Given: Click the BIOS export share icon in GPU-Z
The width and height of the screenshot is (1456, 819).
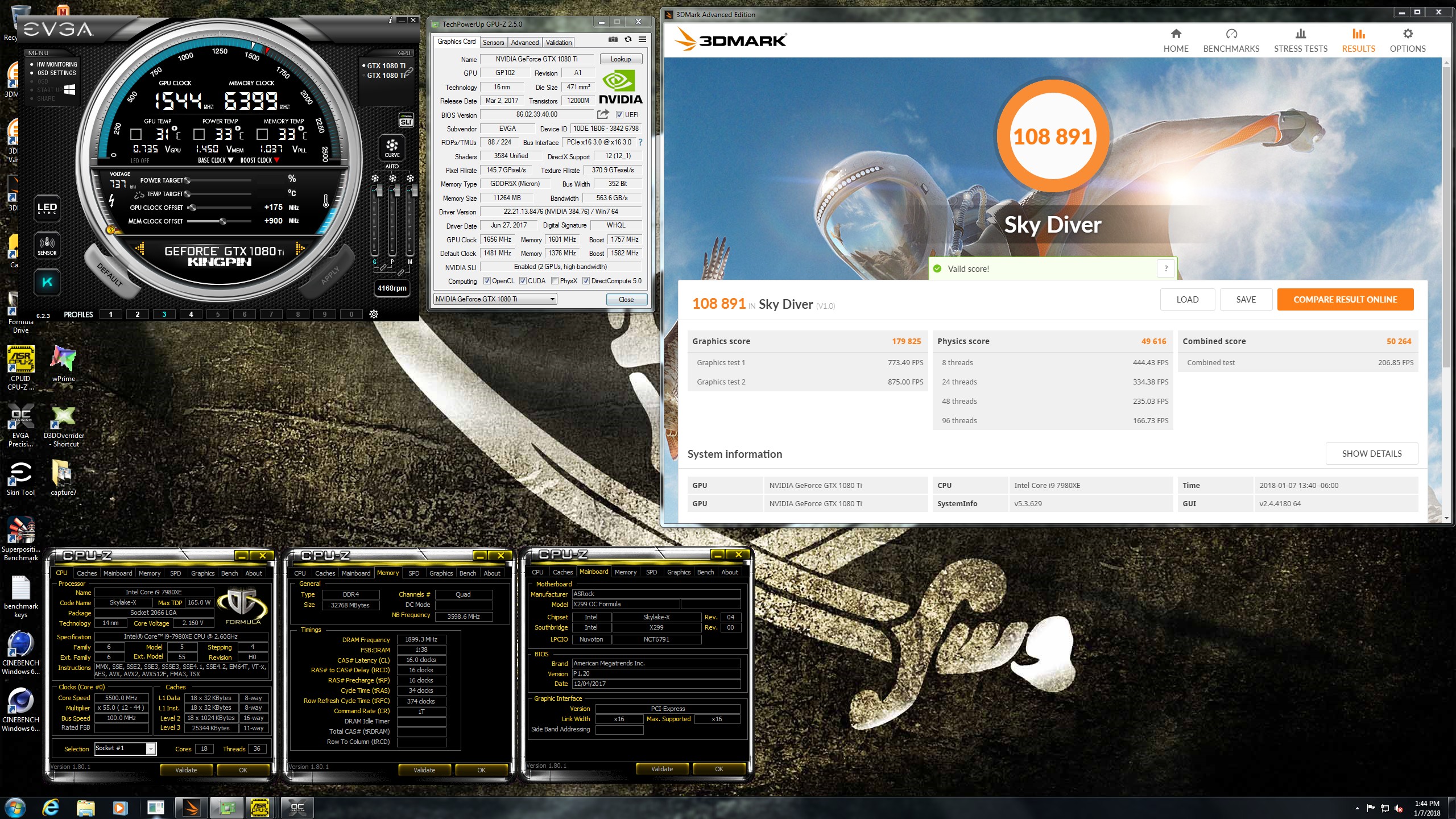Looking at the screenshot, I should pos(603,114).
